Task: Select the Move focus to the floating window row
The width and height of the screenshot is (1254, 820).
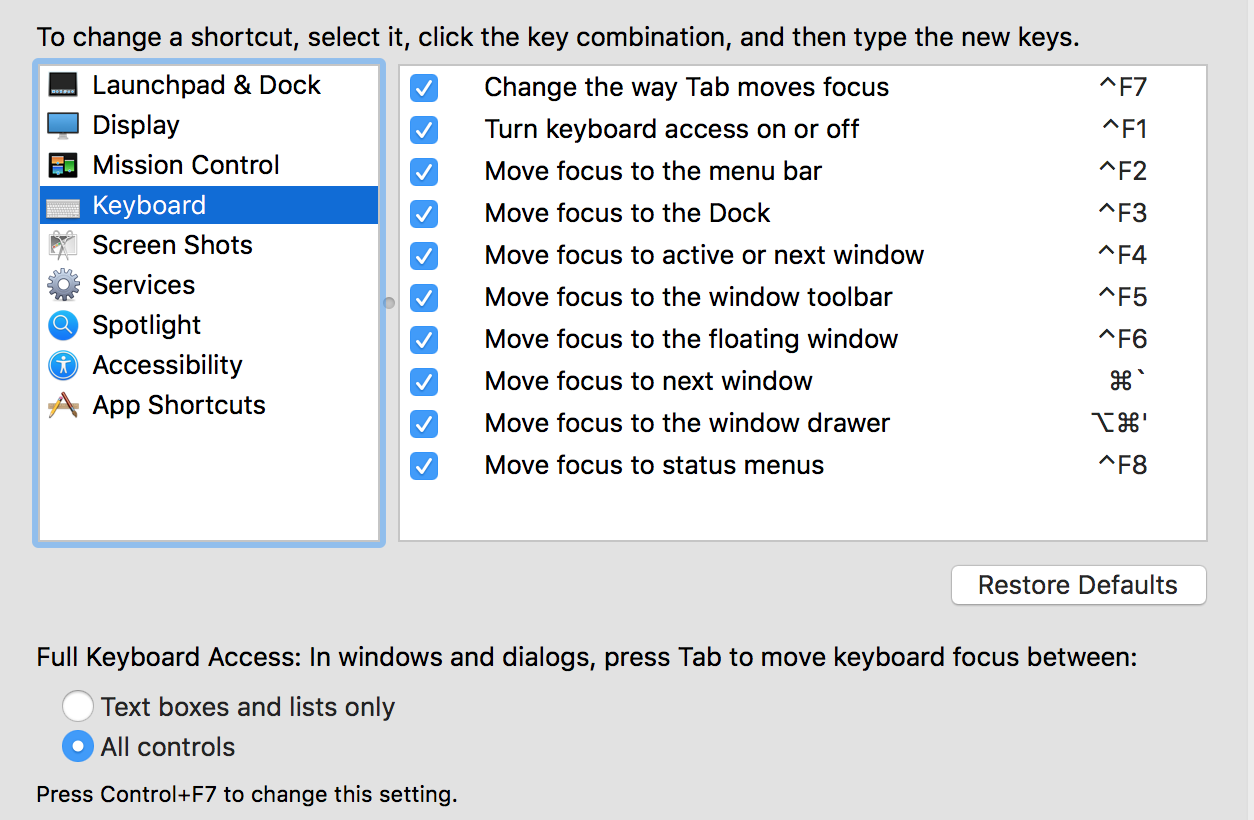Action: click(x=802, y=340)
